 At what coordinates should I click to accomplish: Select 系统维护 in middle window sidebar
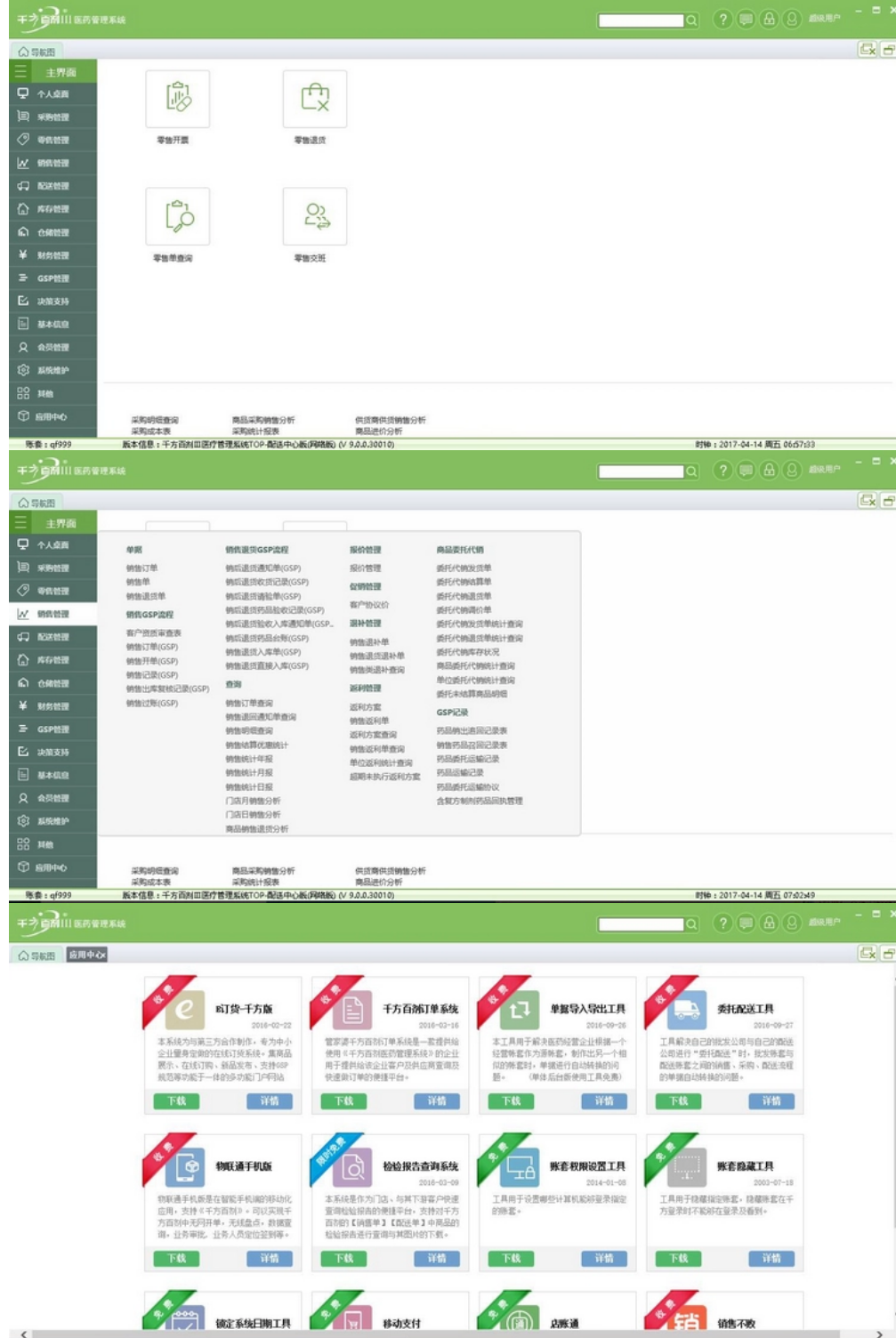tap(52, 822)
